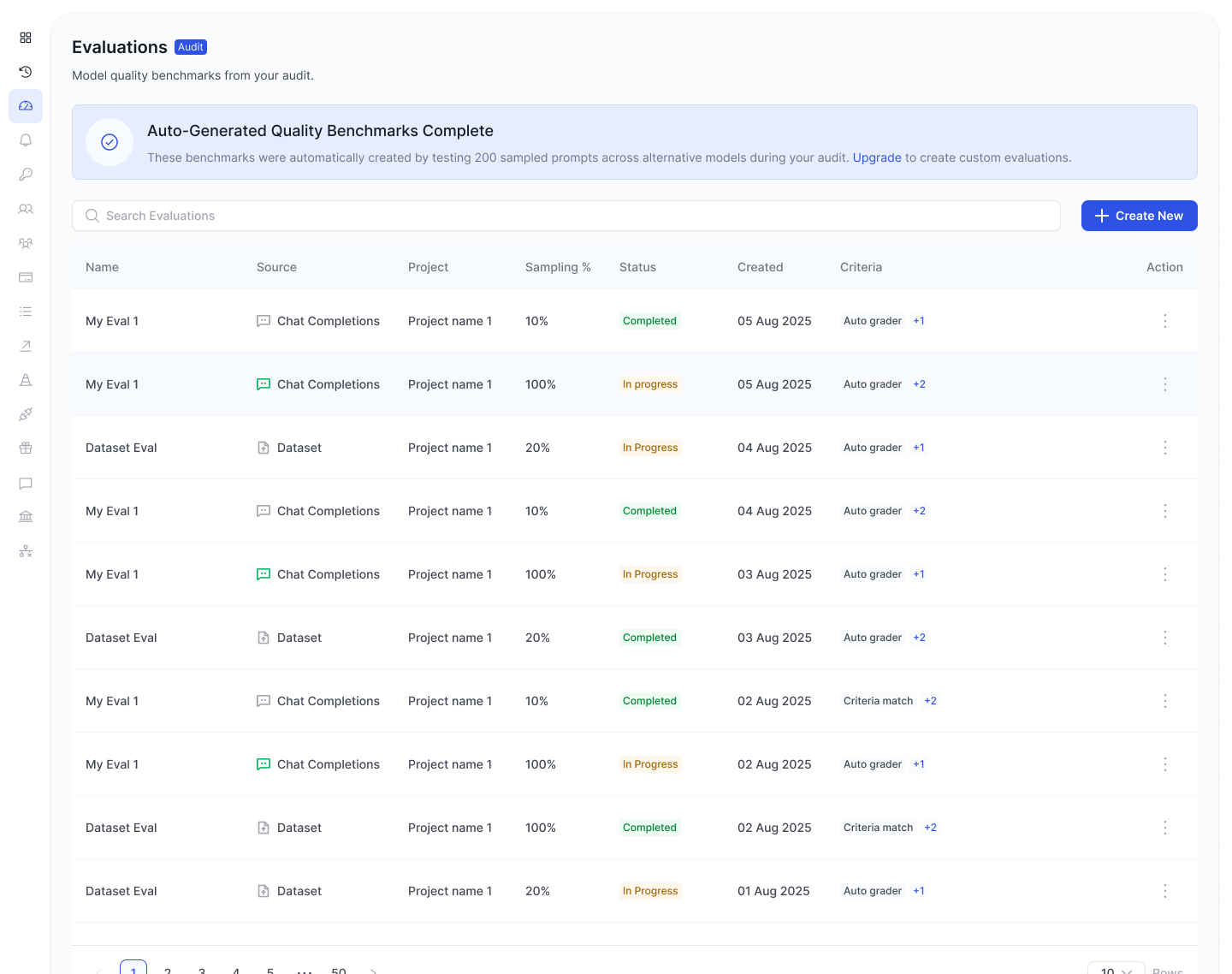
Task: Open action menu for 01 Aug 2025 Dataset Eval
Action: [x=1164, y=891]
